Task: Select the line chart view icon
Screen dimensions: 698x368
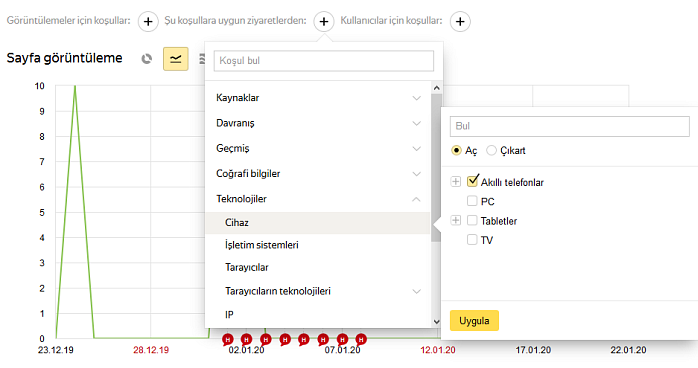Action: pyautogui.click(x=175, y=59)
